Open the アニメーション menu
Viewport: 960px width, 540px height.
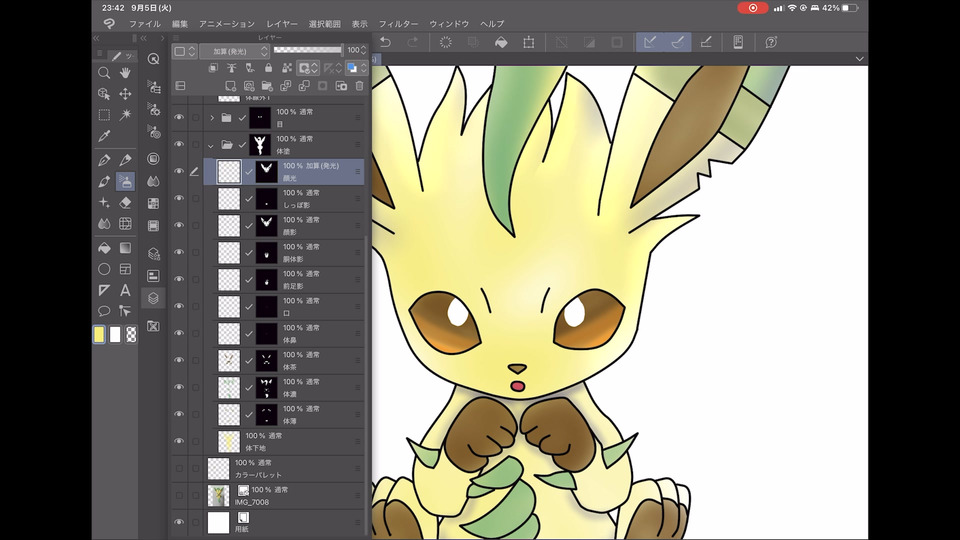tap(227, 24)
